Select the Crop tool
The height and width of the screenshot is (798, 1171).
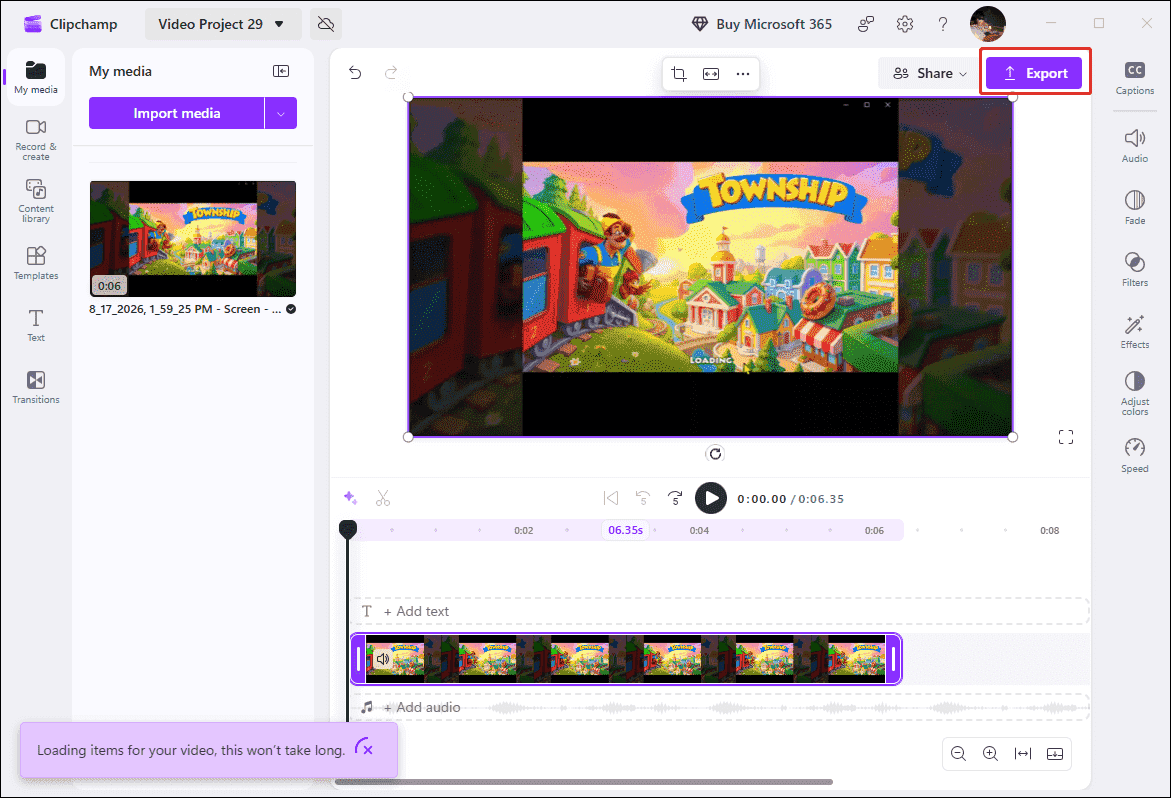coord(679,74)
